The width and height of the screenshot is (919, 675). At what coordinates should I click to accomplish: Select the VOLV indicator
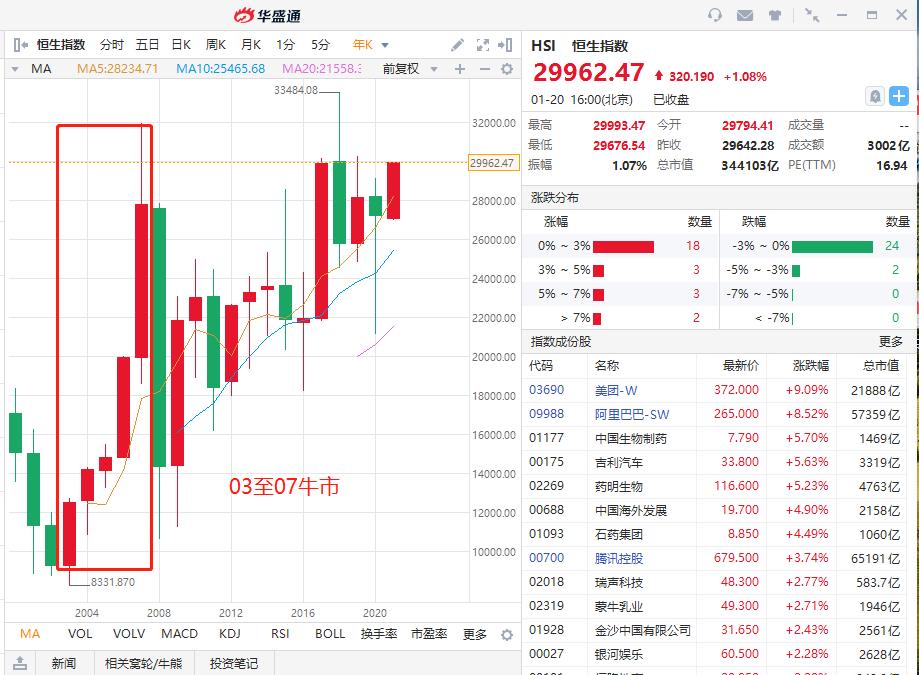(x=129, y=634)
